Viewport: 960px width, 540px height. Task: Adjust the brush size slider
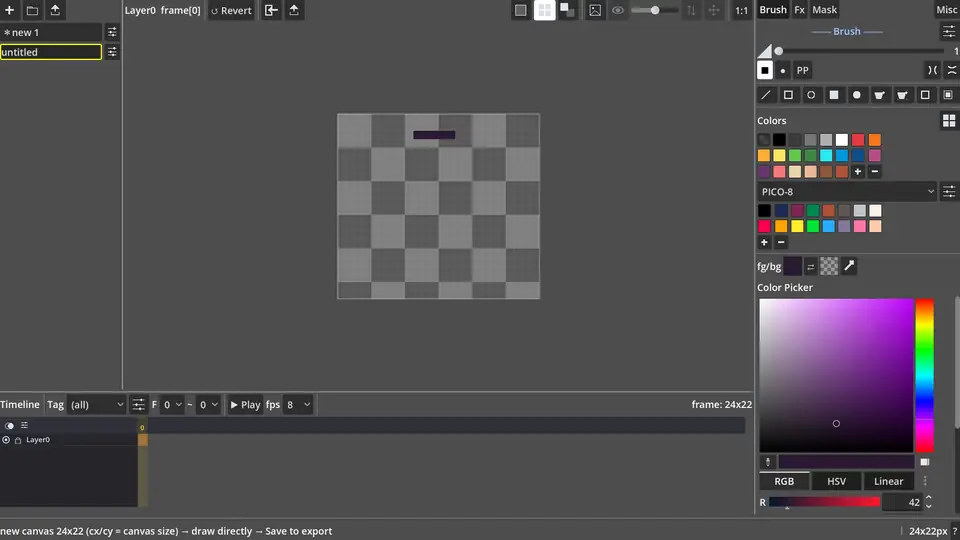pos(860,51)
